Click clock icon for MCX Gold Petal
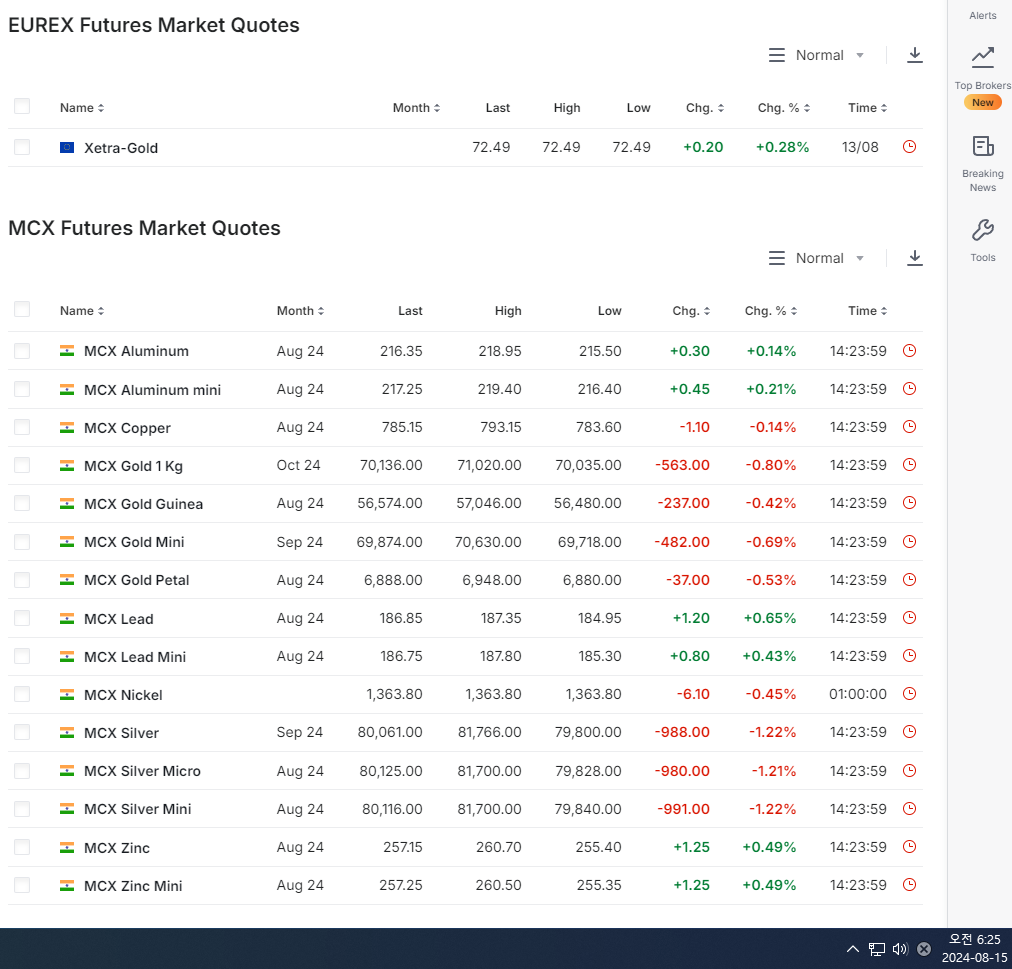 click(x=909, y=580)
